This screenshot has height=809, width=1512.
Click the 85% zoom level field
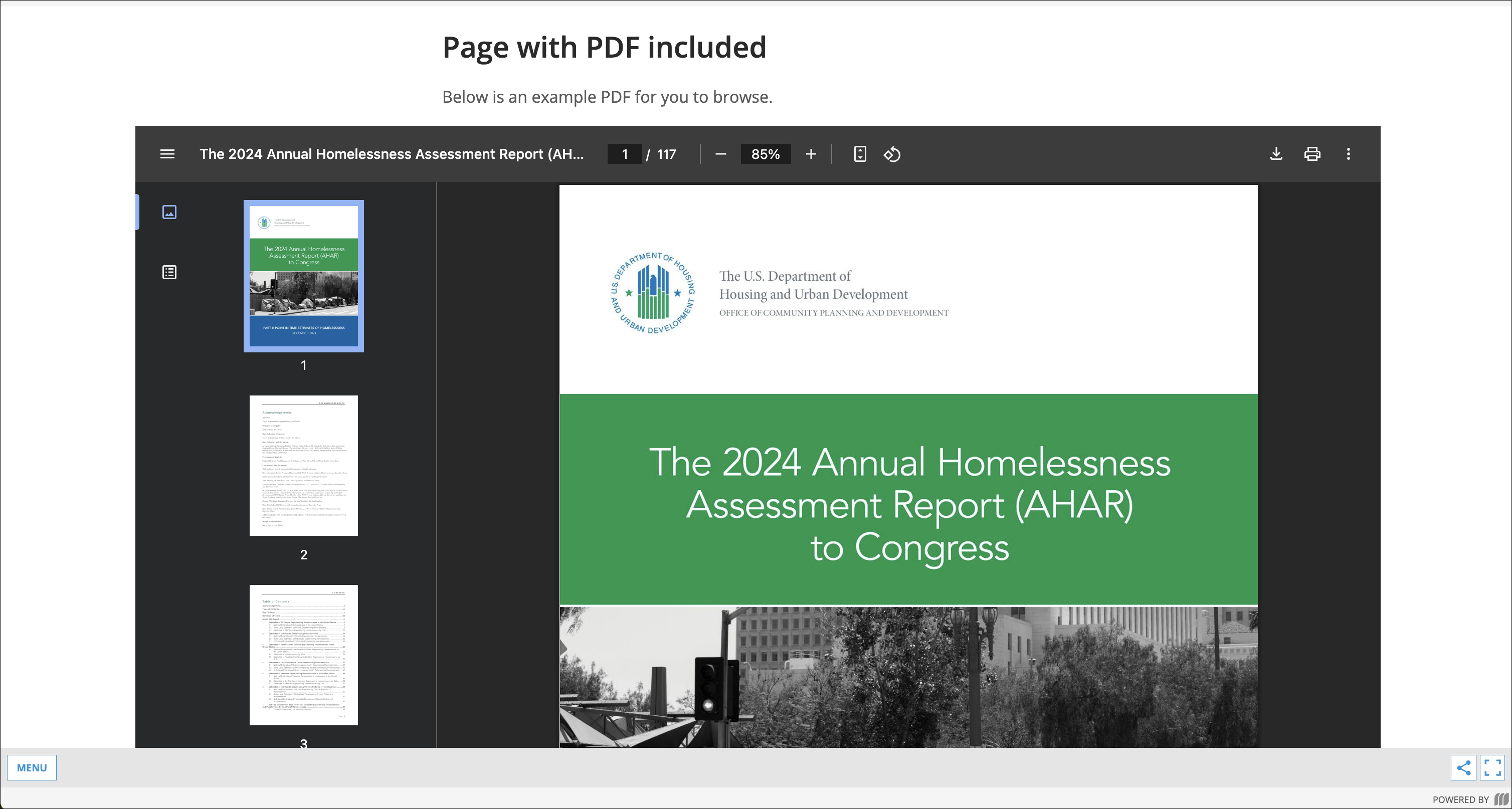(x=766, y=154)
